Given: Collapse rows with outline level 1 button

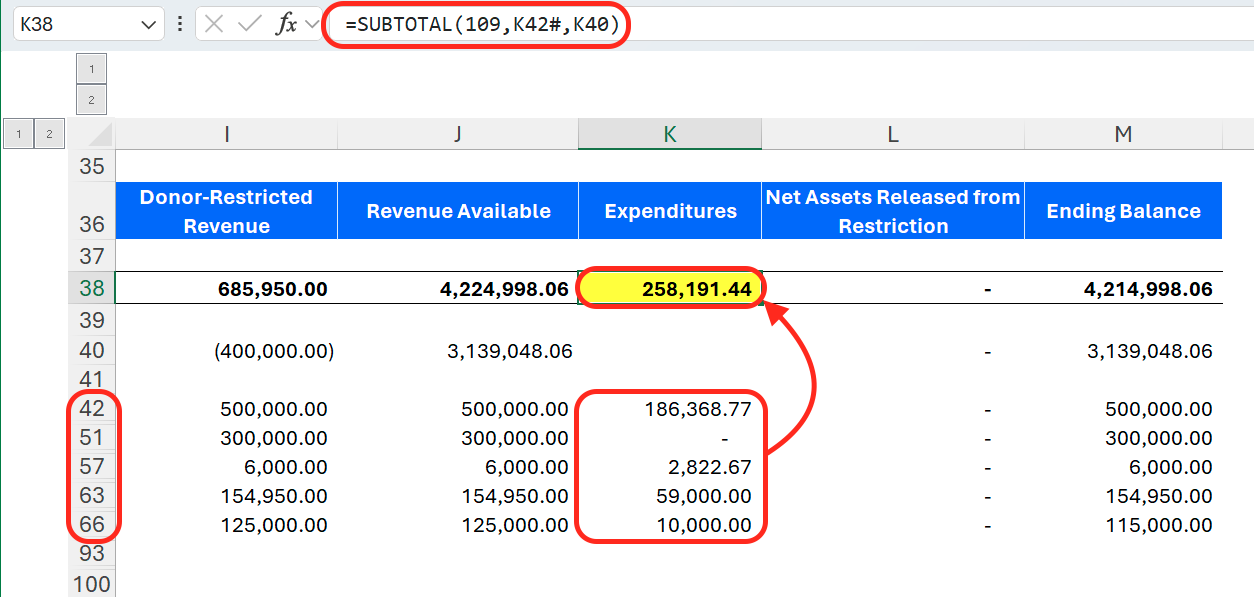Looking at the screenshot, I should [19, 133].
